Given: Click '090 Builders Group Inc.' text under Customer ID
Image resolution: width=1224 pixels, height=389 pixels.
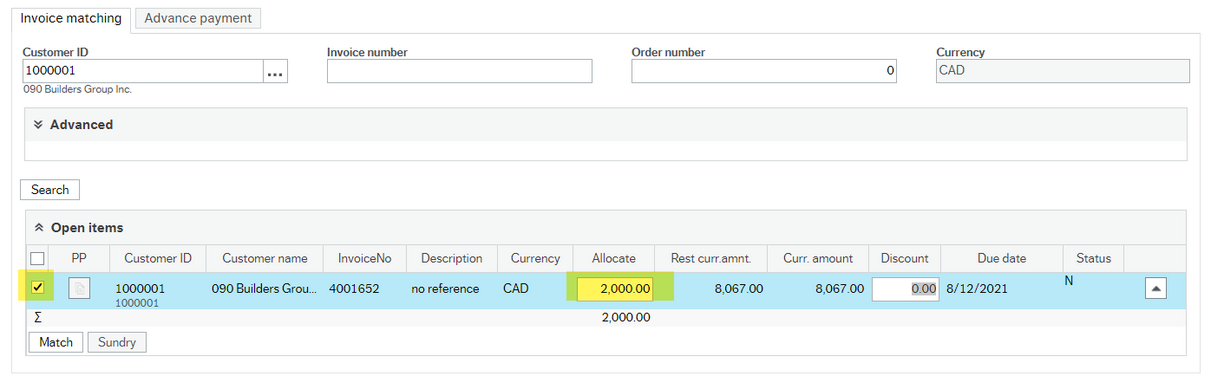Looking at the screenshot, I should 78,89.
